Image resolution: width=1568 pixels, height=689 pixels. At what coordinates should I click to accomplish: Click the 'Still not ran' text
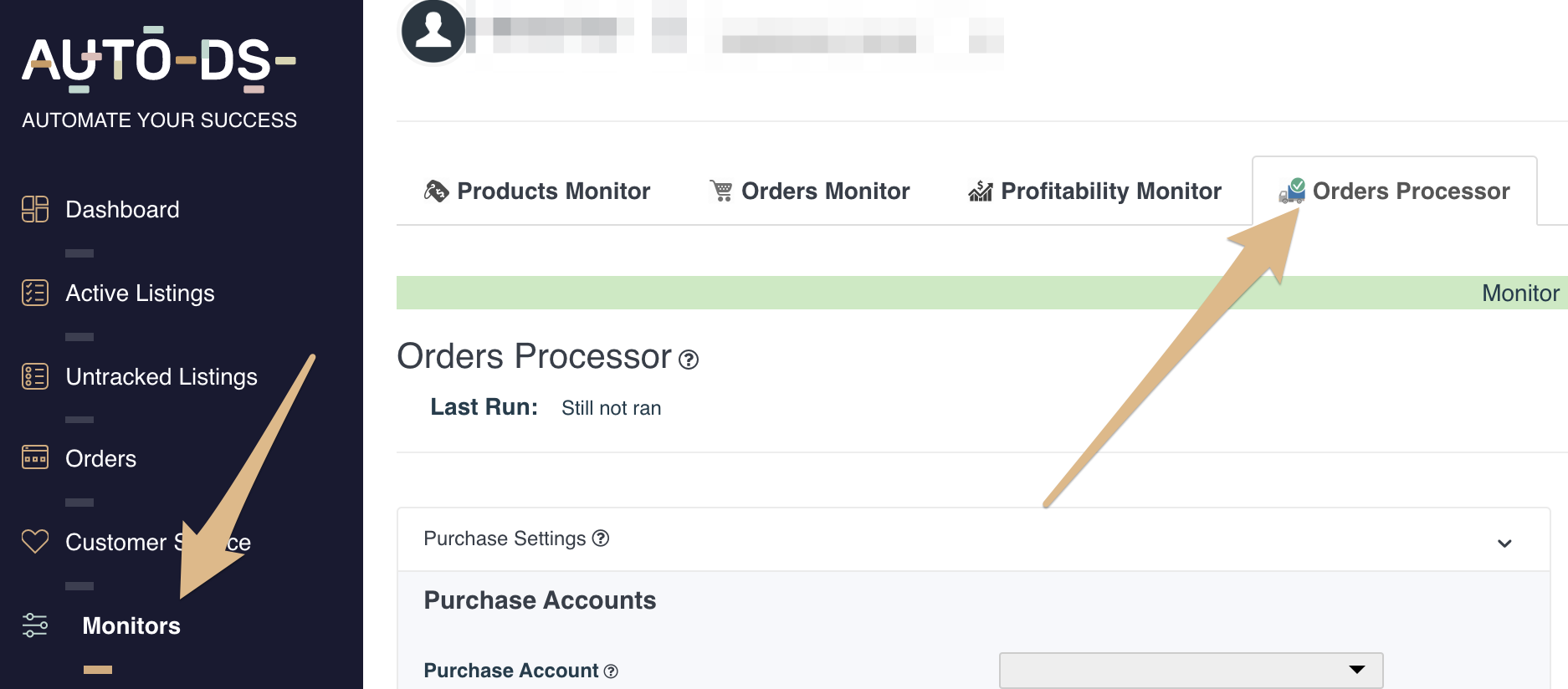(611, 408)
